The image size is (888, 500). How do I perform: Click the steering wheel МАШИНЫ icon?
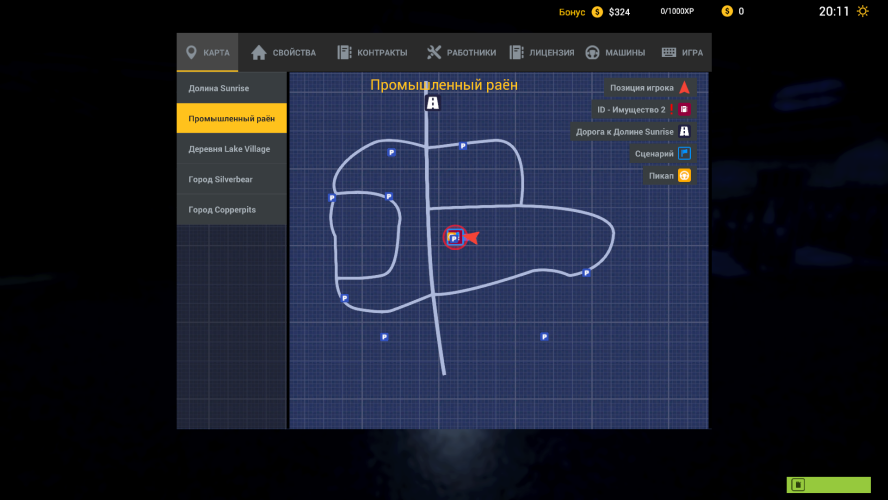(592, 53)
